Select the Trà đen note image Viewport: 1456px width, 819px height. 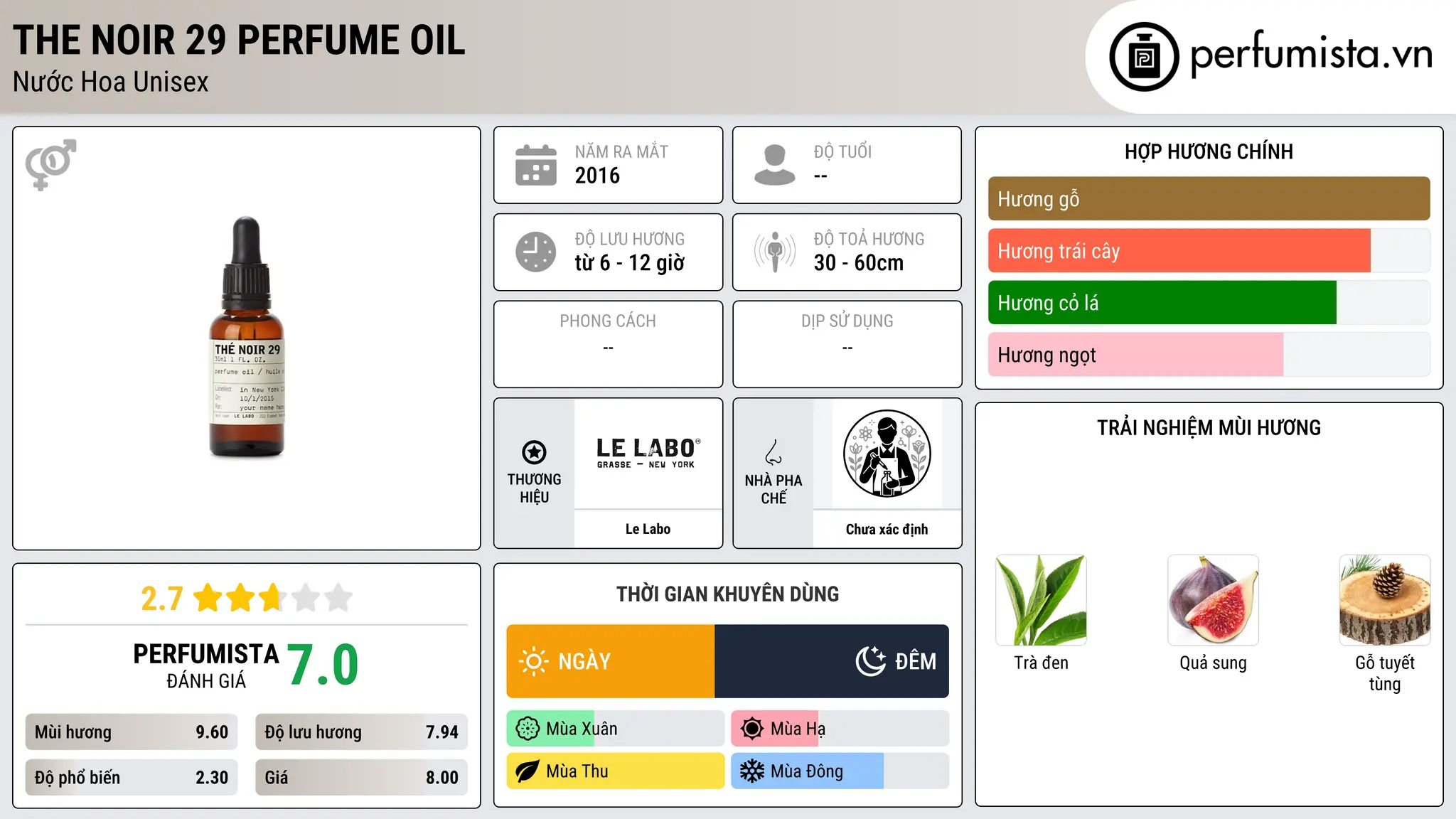point(1041,600)
